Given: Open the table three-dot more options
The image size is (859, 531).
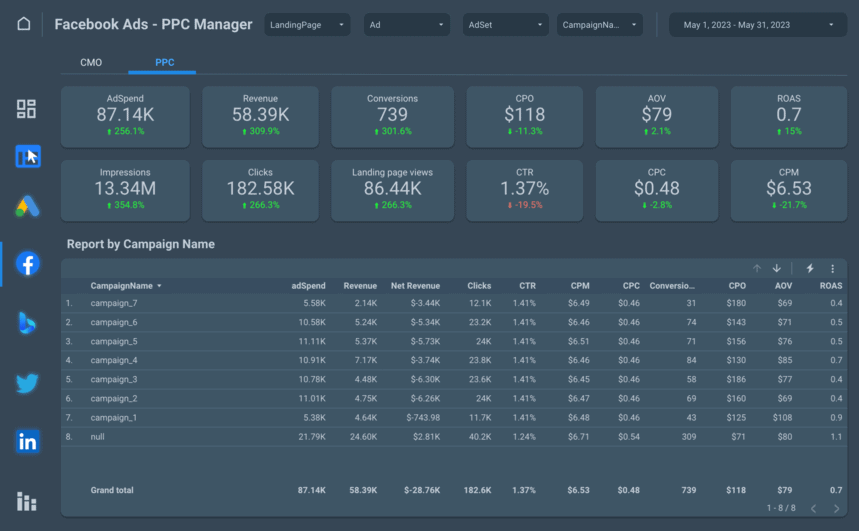Looking at the screenshot, I should coord(833,269).
